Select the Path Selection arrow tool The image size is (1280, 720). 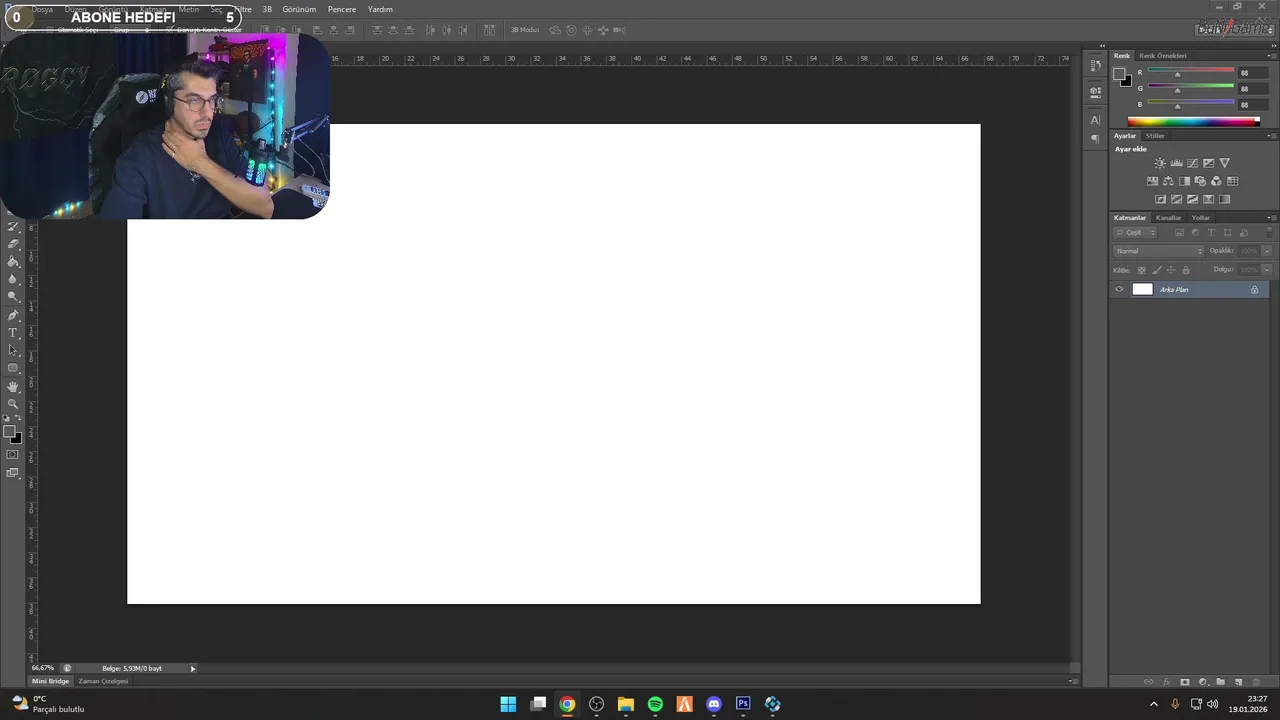pos(13,350)
